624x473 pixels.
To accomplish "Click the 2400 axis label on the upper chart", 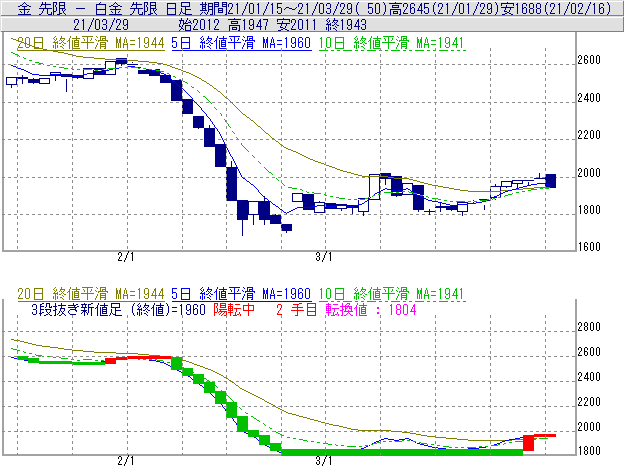I will click(589, 98).
